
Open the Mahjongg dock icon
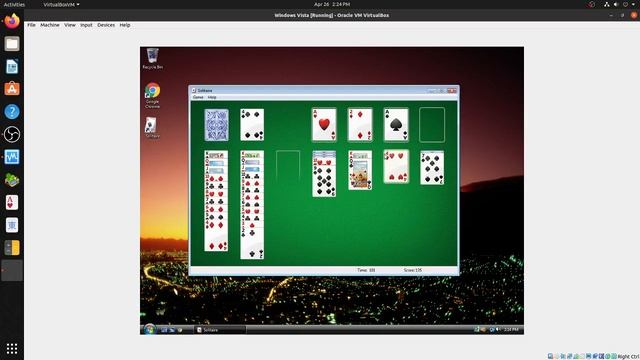point(12,225)
